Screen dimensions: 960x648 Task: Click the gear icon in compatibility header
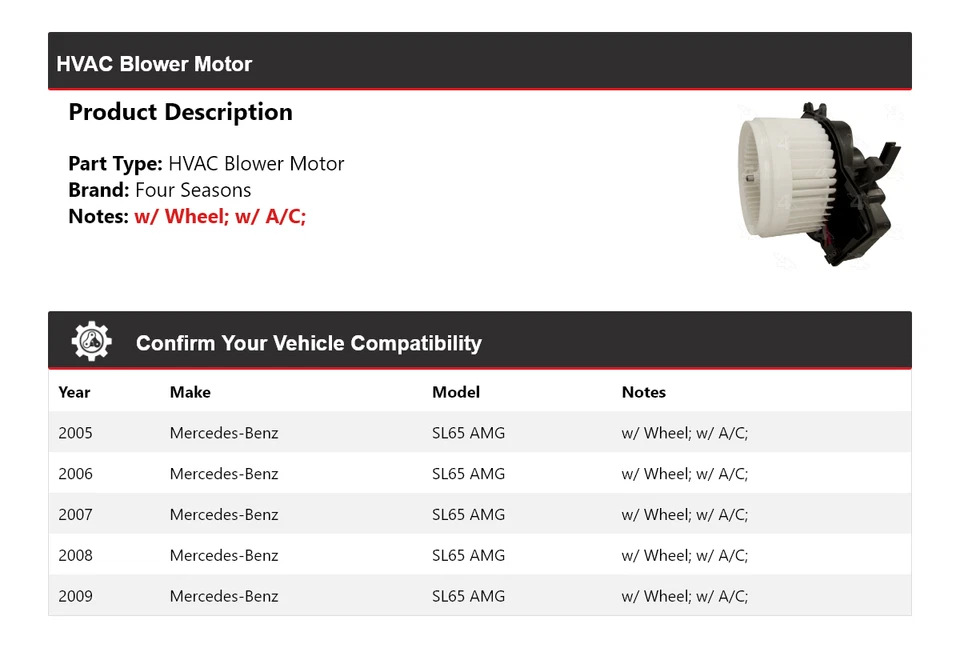[92, 342]
